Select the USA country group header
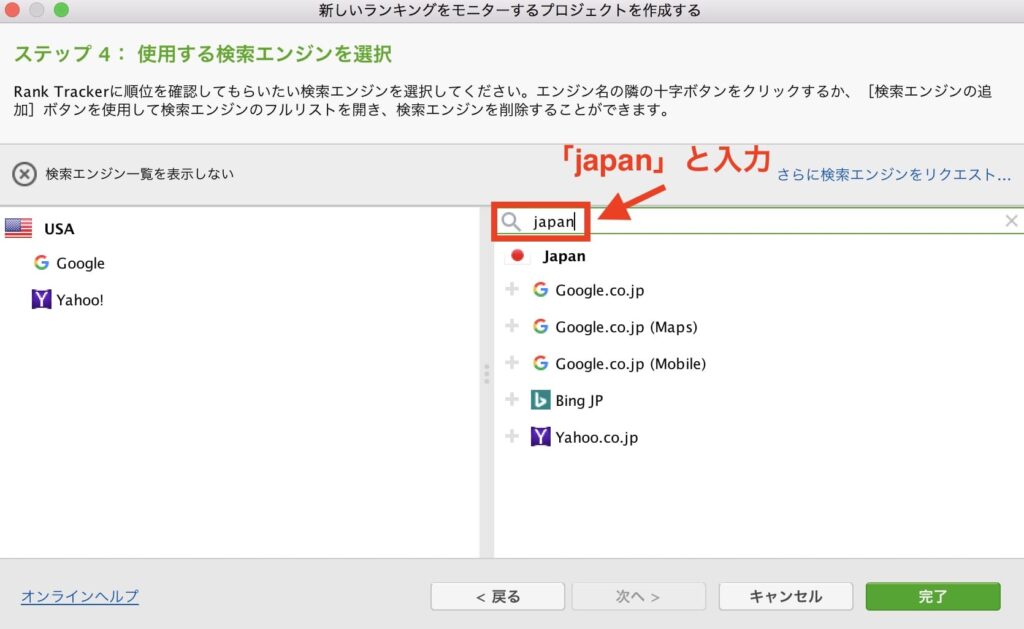 pos(59,229)
